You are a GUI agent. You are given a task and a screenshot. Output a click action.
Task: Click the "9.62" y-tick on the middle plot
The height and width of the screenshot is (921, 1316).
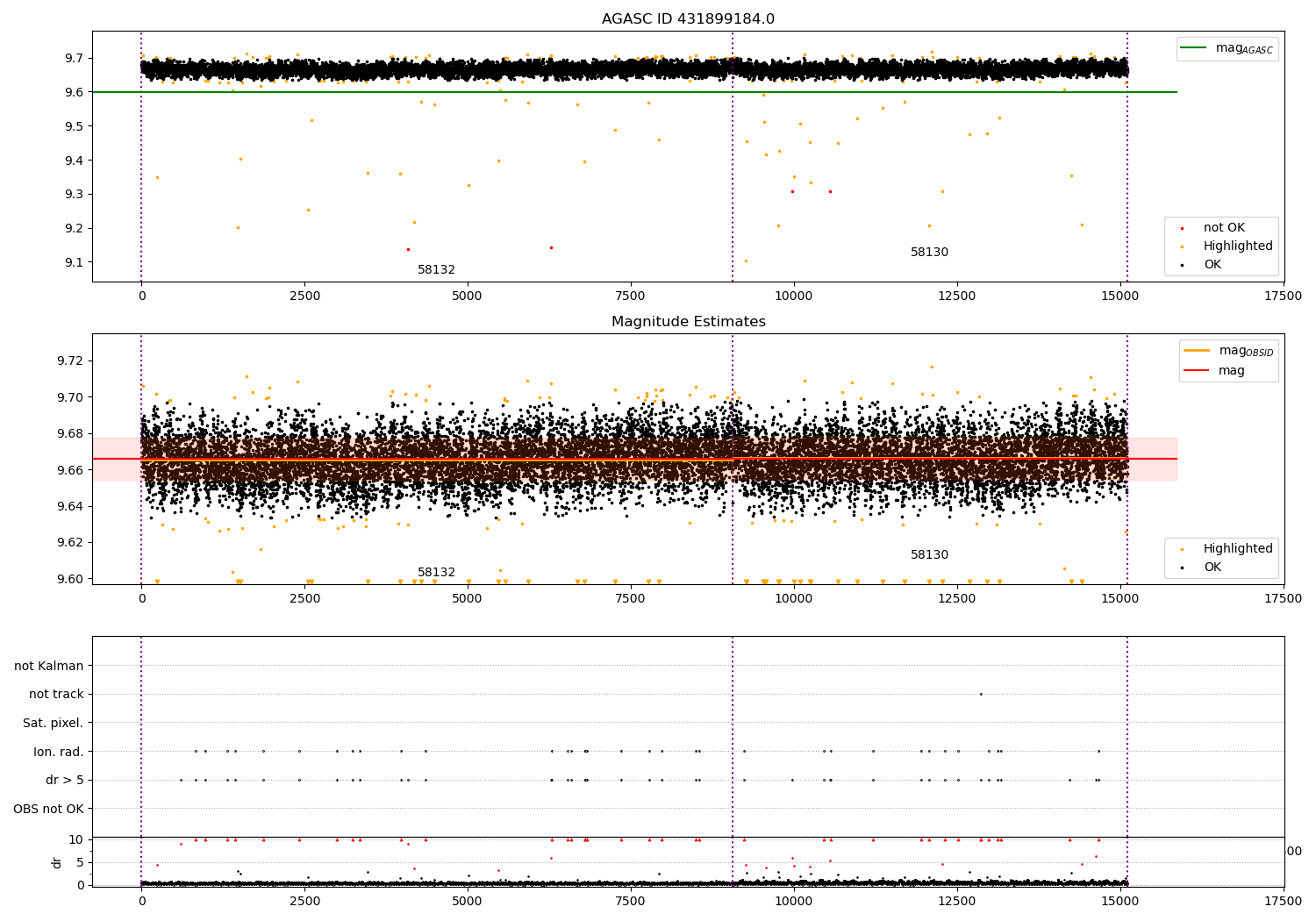point(71,542)
